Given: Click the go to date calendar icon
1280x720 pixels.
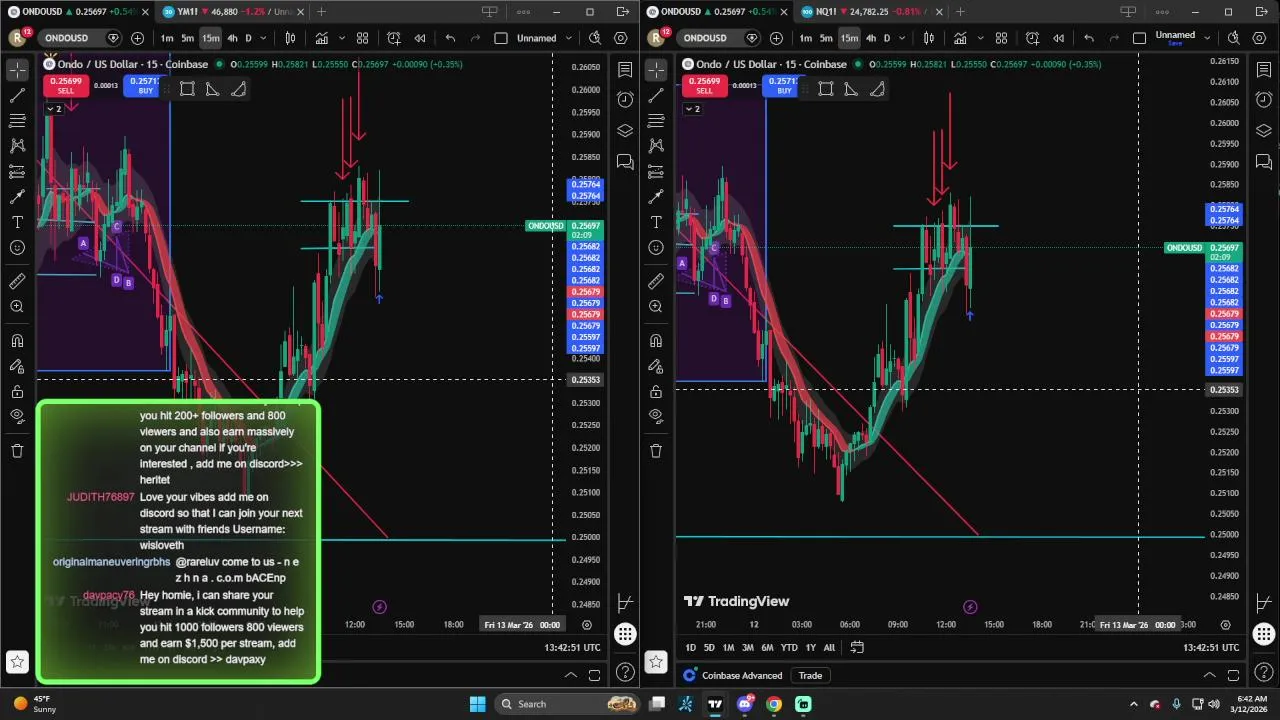Looking at the screenshot, I should click(857, 647).
